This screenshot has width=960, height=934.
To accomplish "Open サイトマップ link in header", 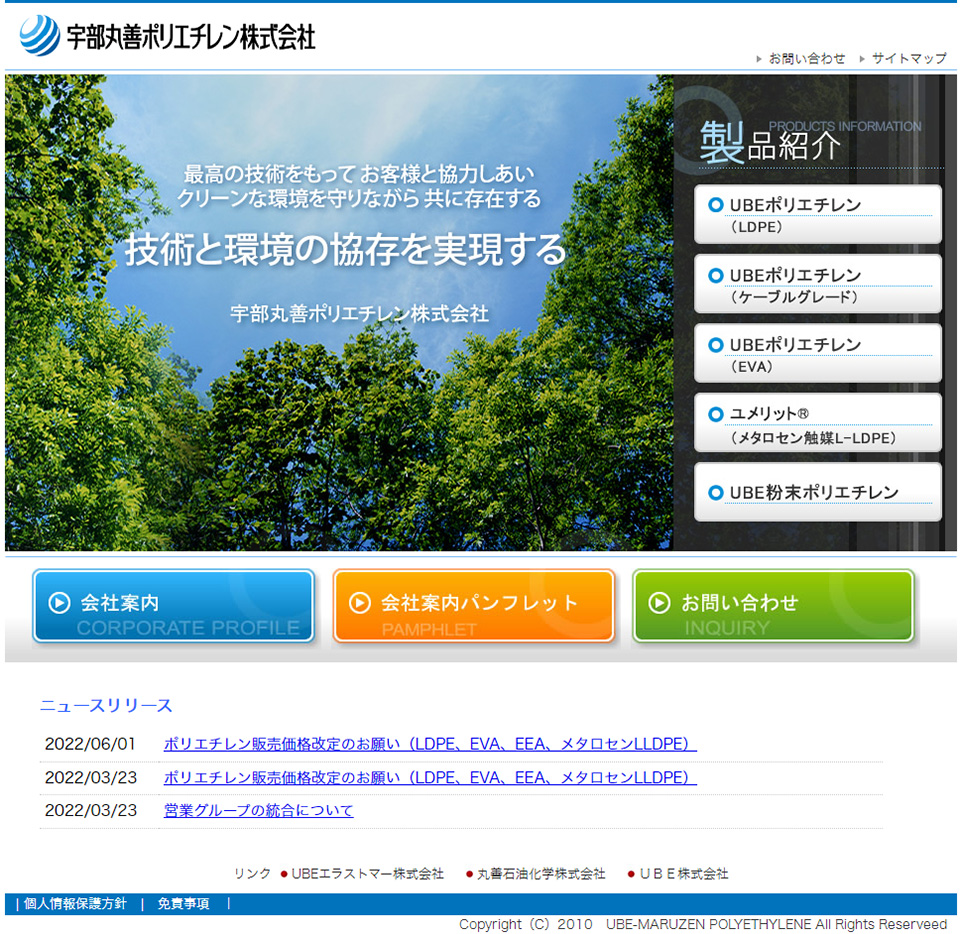I will pos(909,59).
